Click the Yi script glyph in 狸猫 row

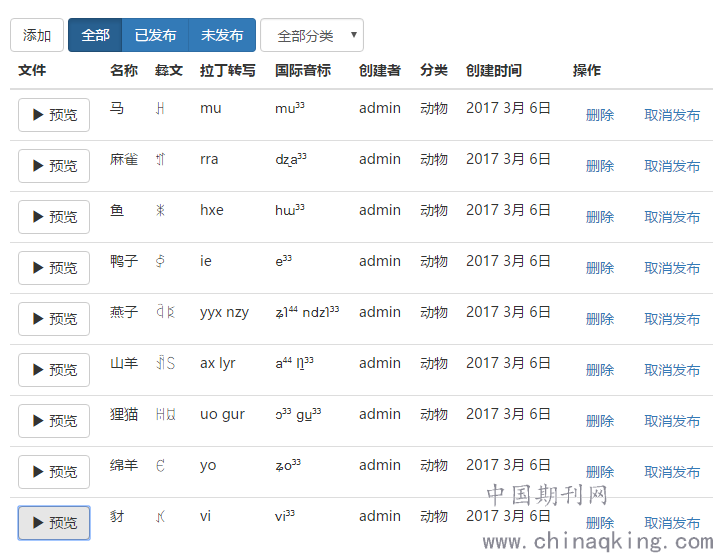pos(166,414)
